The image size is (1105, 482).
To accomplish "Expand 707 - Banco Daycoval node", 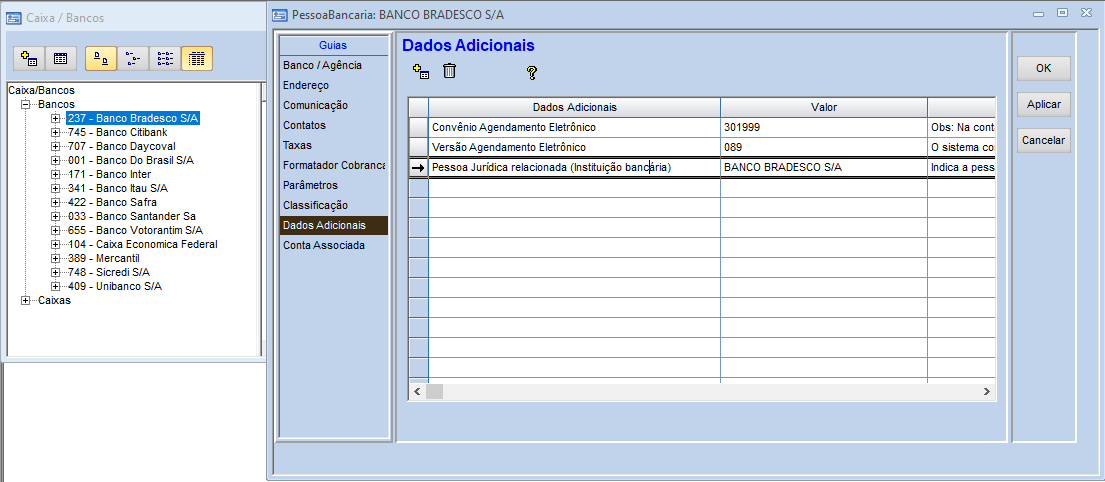I will [56, 147].
